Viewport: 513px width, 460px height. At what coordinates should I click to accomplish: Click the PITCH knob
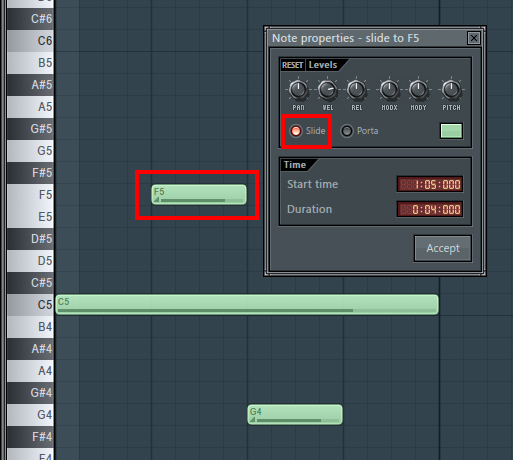451,90
